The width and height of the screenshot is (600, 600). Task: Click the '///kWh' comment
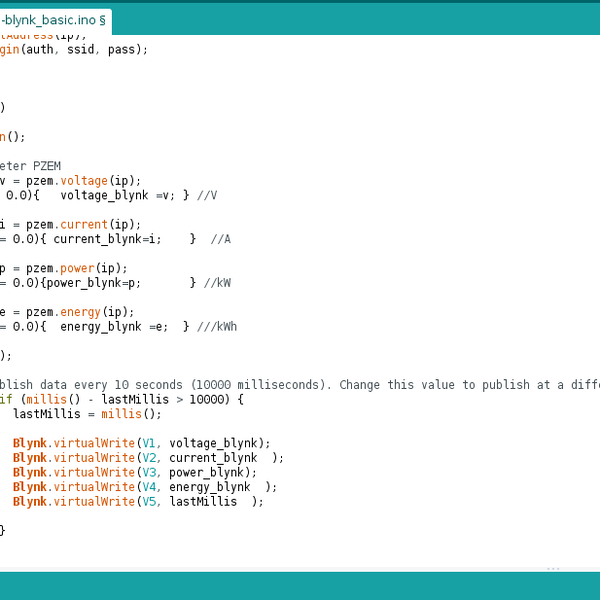pyautogui.click(x=216, y=326)
